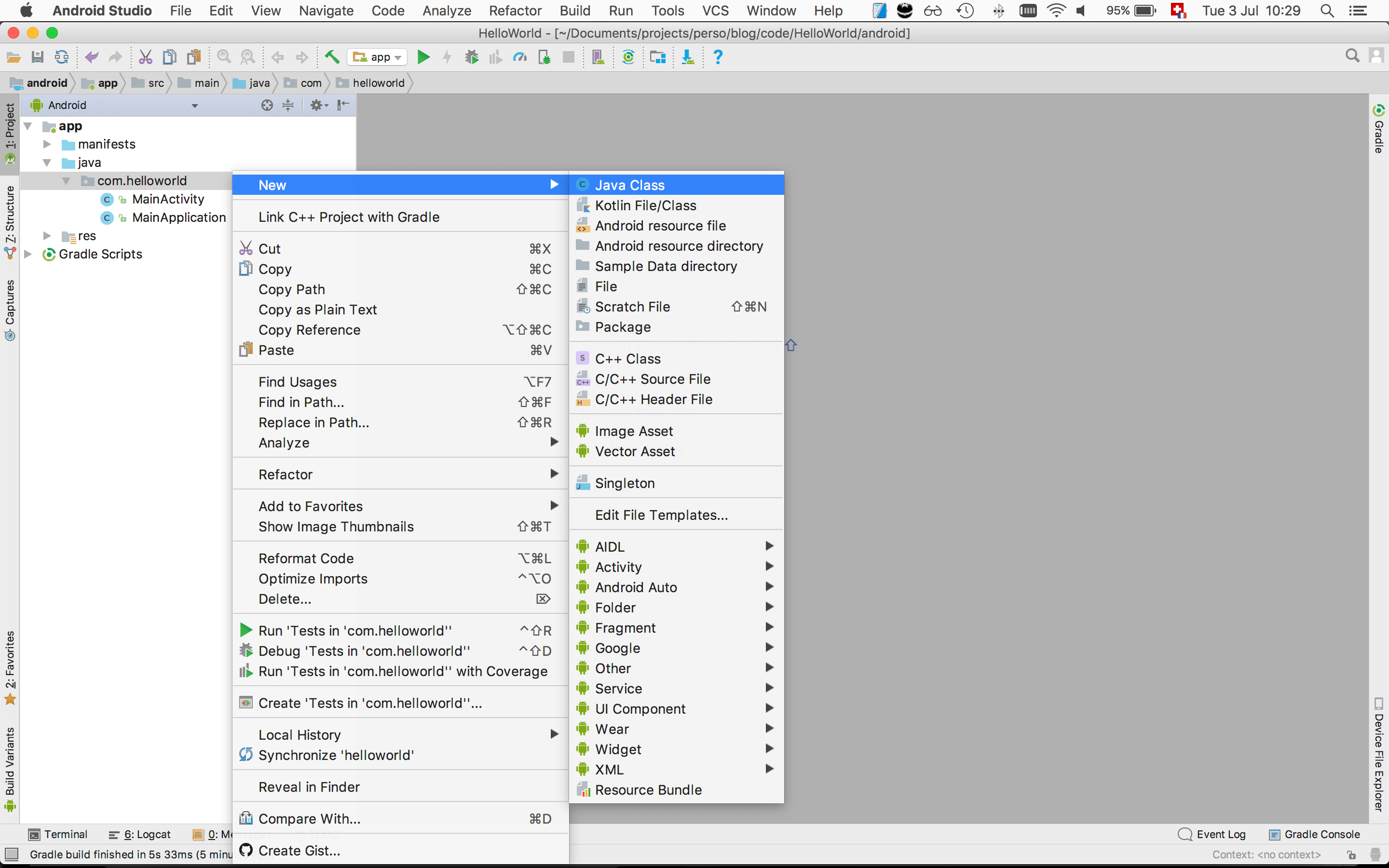This screenshot has width=1389, height=868.
Task: Open the Project panel settings gear dropdown
Action: [319, 105]
